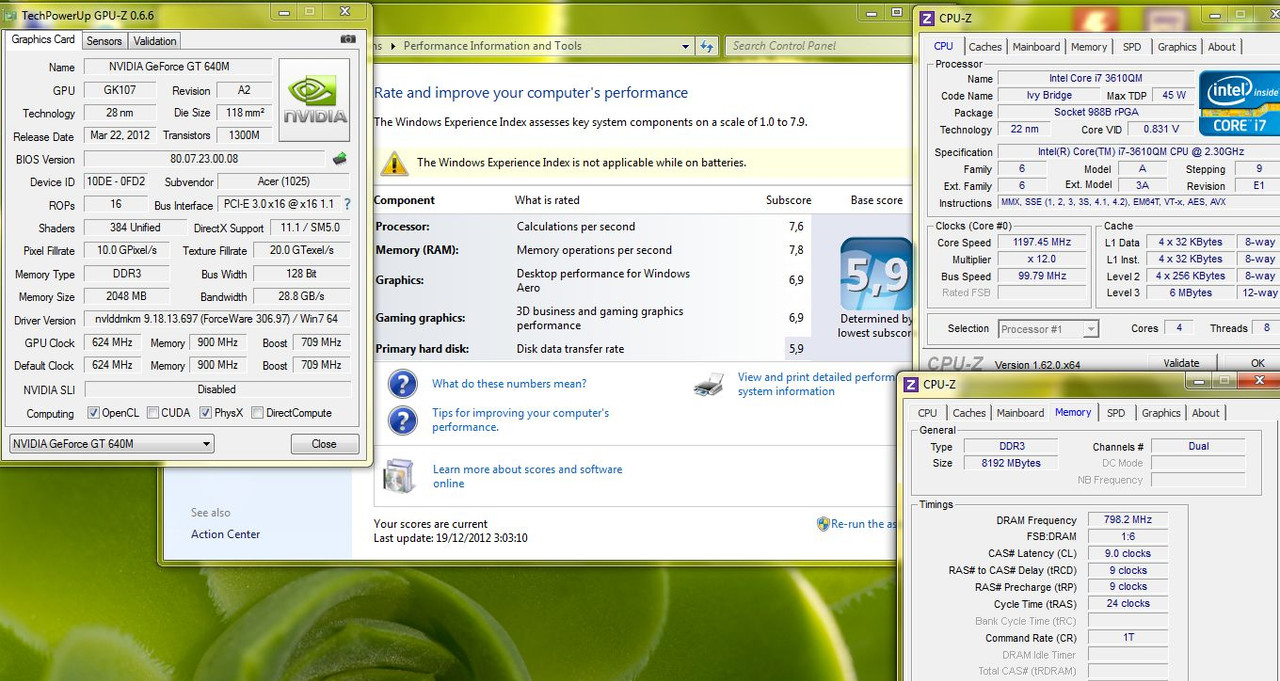Open the Action Center link under See also
The image size is (1280, 681).
225,534
